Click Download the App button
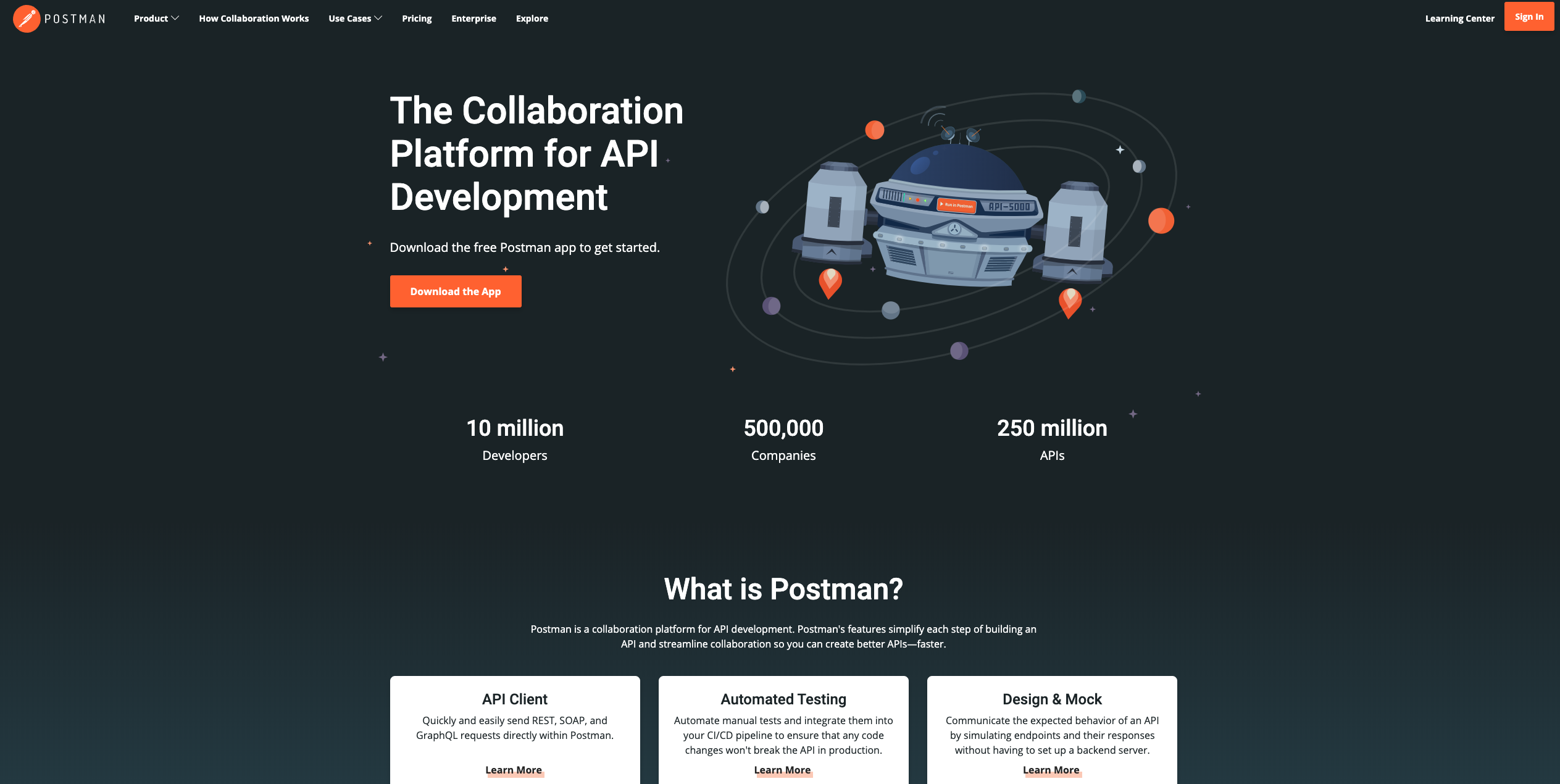The height and width of the screenshot is (784, 1560). coord(455,291)
